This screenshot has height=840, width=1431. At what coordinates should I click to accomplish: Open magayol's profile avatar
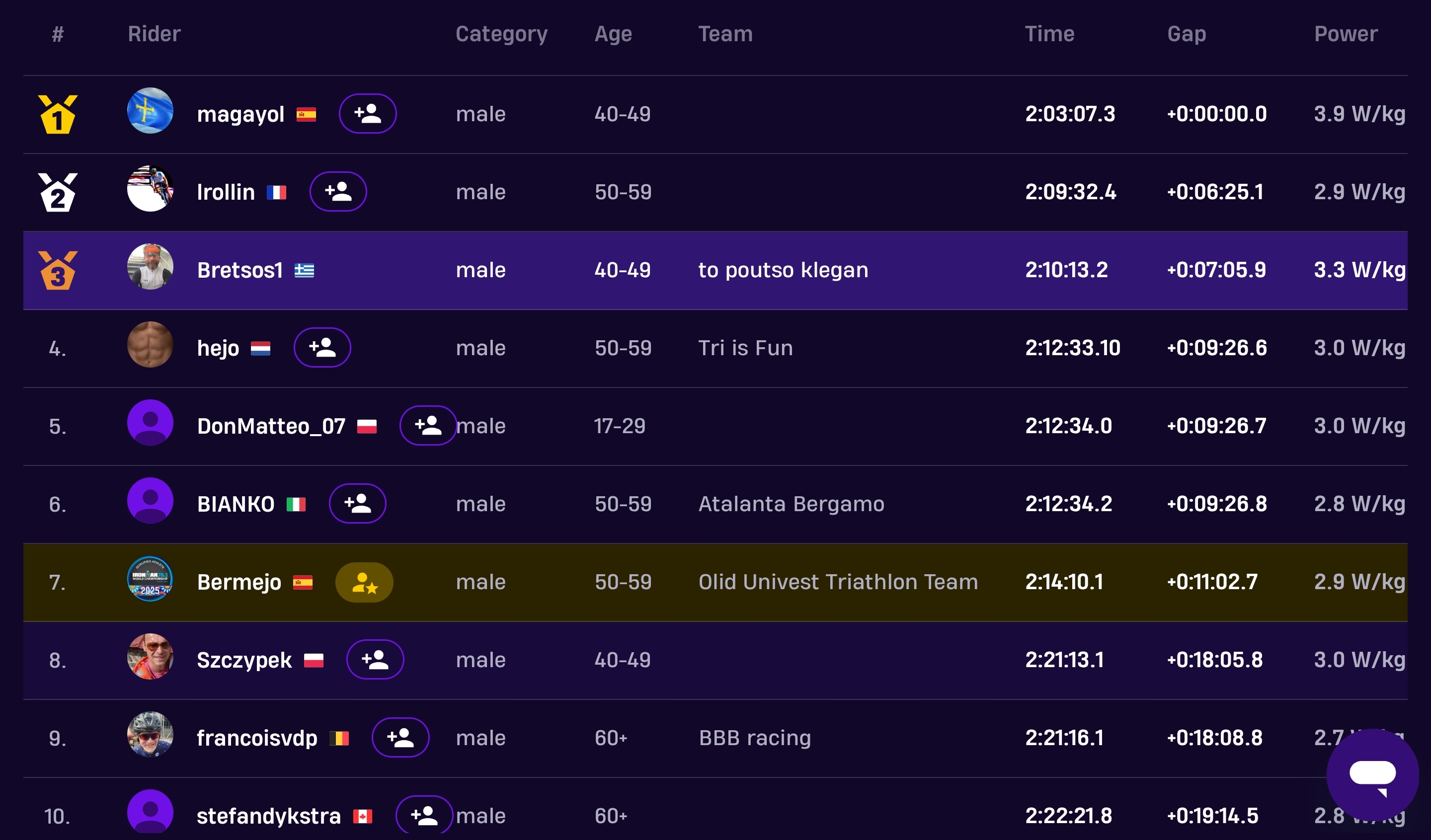click(x=150, y=111)
